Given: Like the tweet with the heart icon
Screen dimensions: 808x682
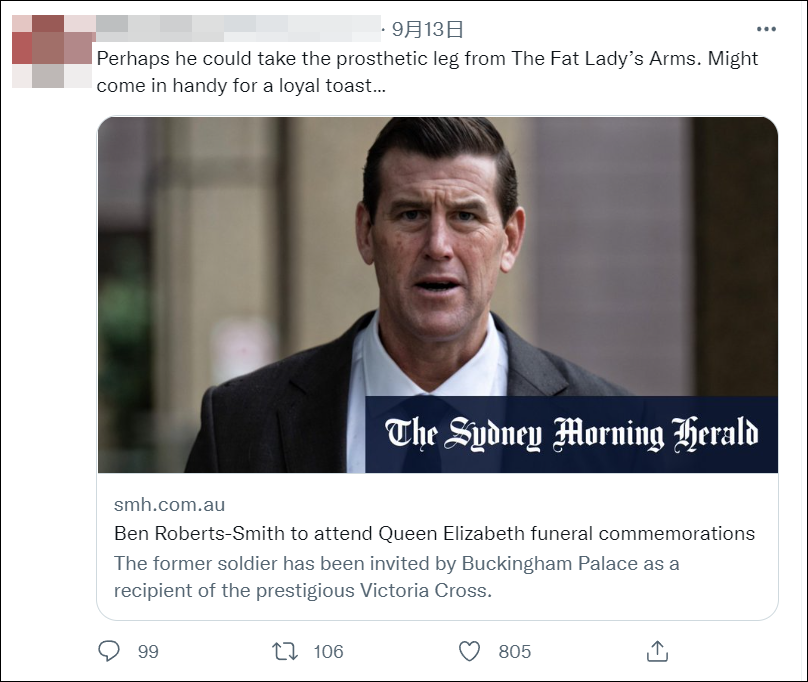Looking at the screenshot, I should pyautogui.click(x=469, y=651).
